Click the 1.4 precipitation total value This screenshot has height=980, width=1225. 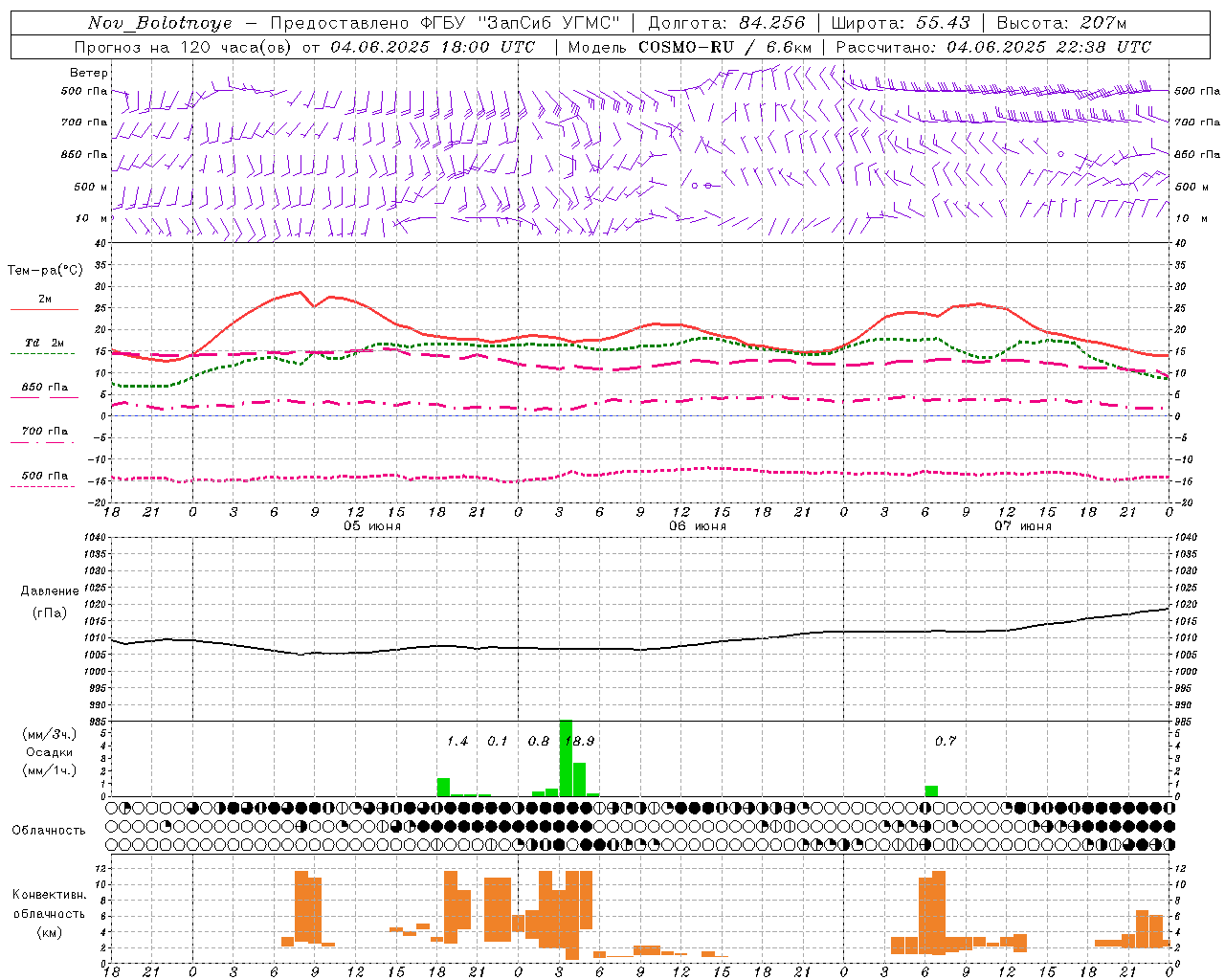click(457, 741)
